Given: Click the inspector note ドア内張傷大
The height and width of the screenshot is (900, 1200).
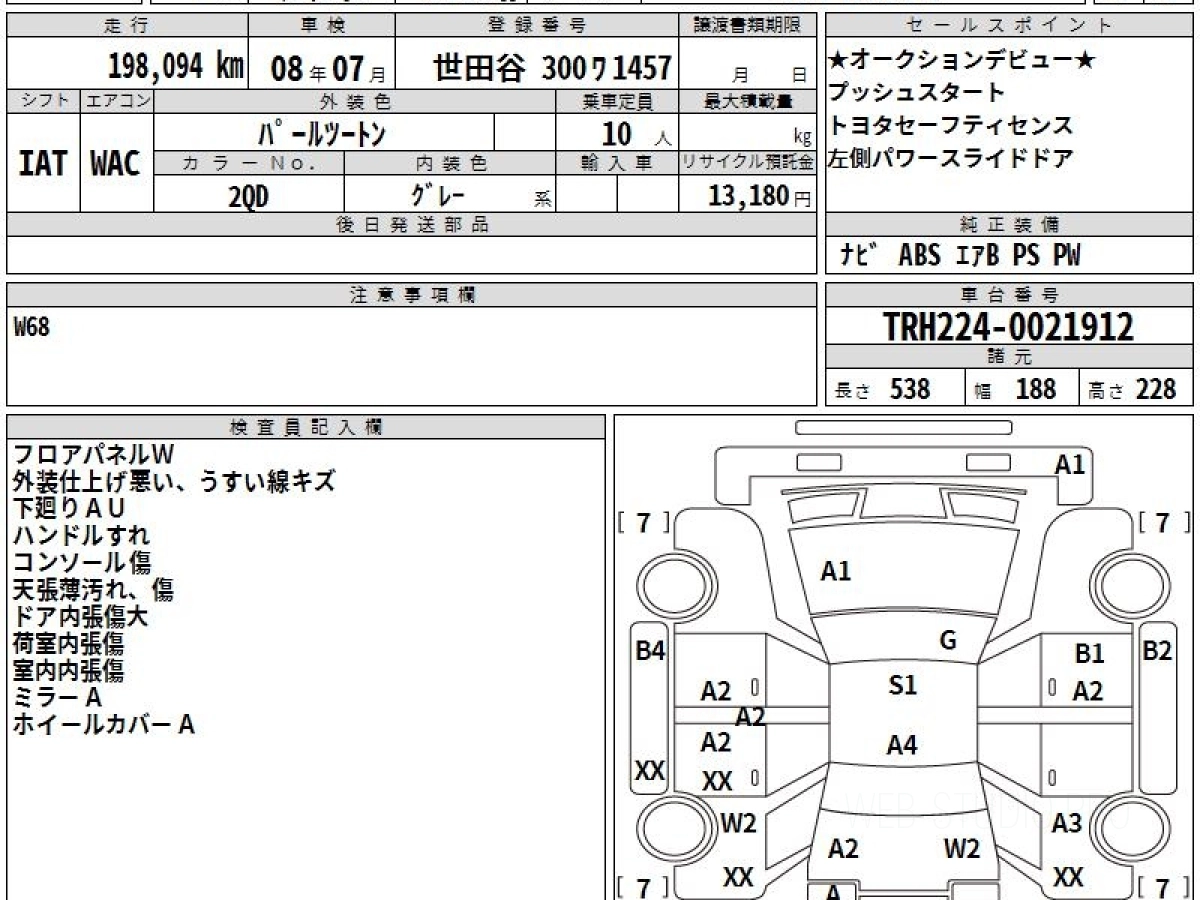Looking at the screenshot, I should (80, 616).
